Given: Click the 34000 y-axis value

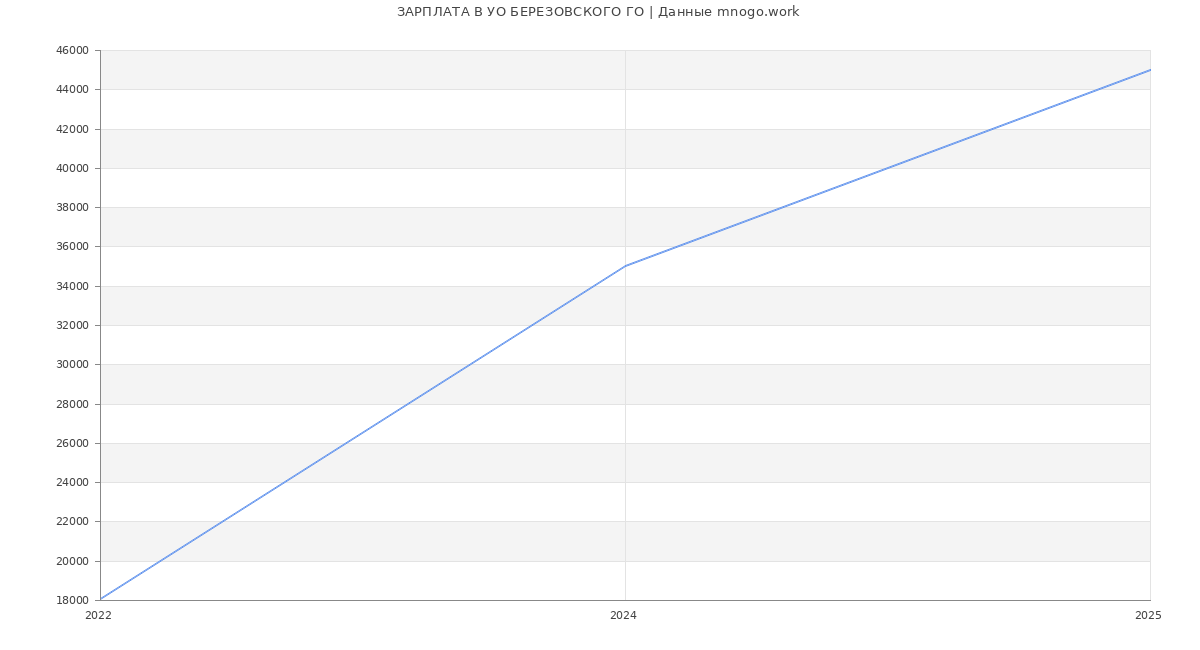Looking at the screenshot, I should click(72, 287).
